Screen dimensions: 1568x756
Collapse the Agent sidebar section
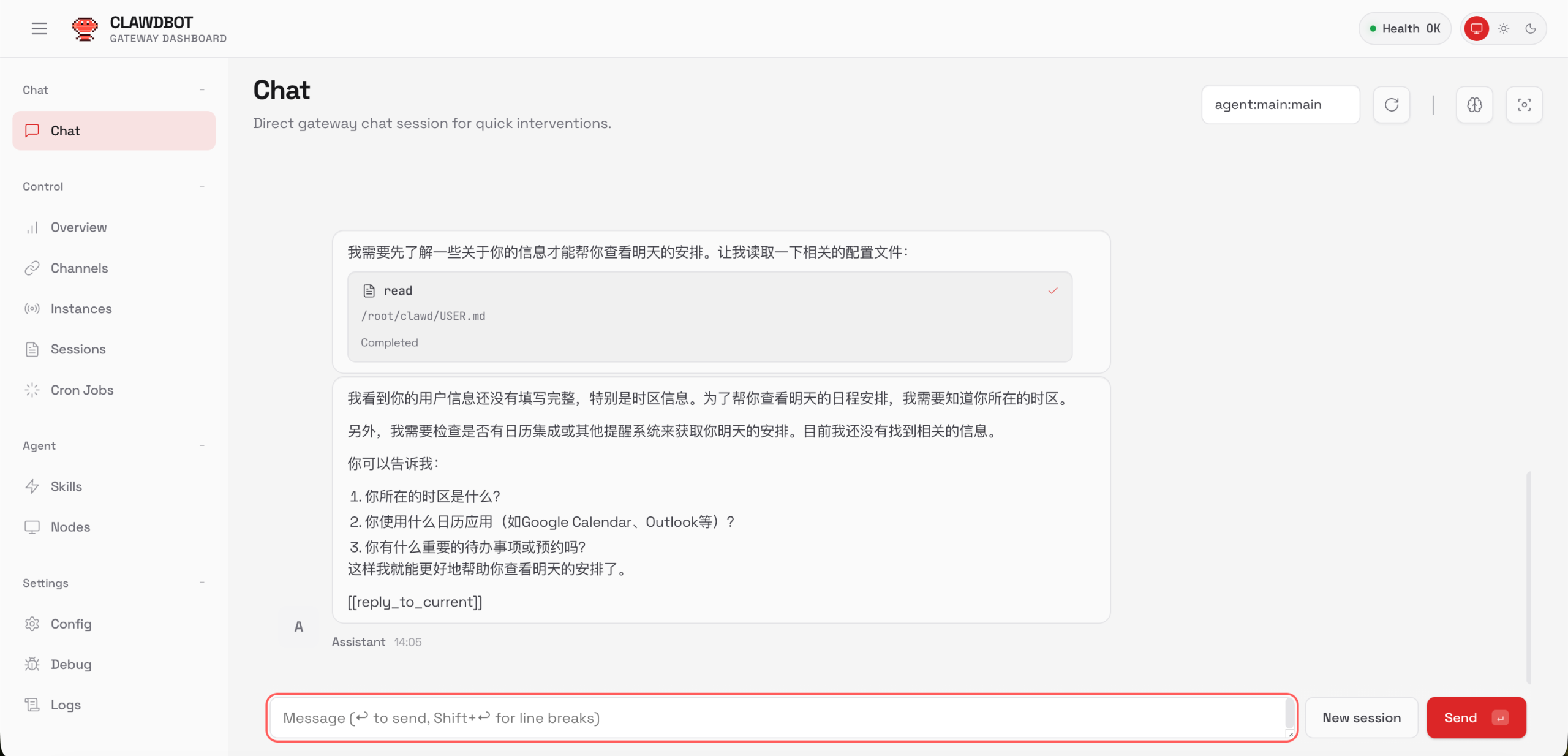202,445
